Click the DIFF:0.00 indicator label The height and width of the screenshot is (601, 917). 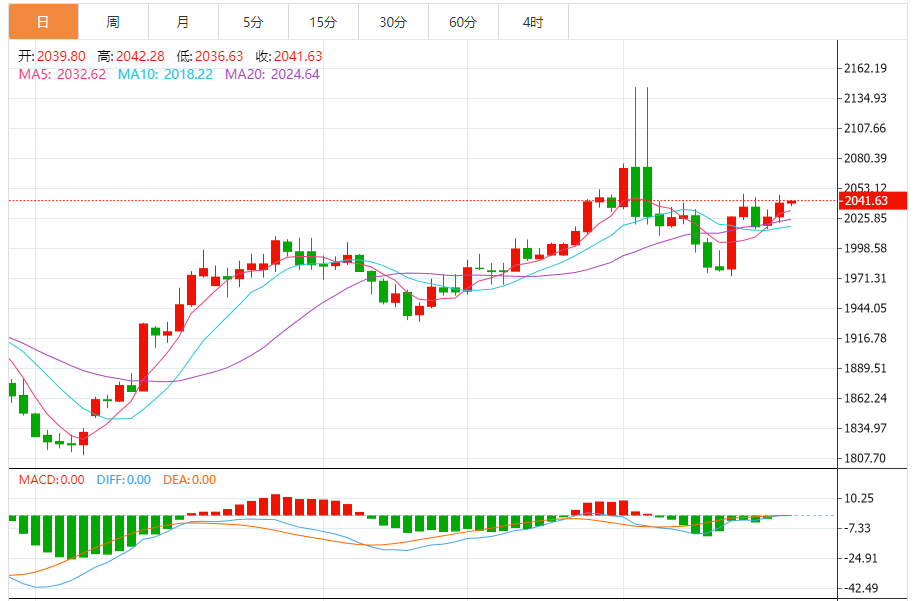click(x=124, y=480)
